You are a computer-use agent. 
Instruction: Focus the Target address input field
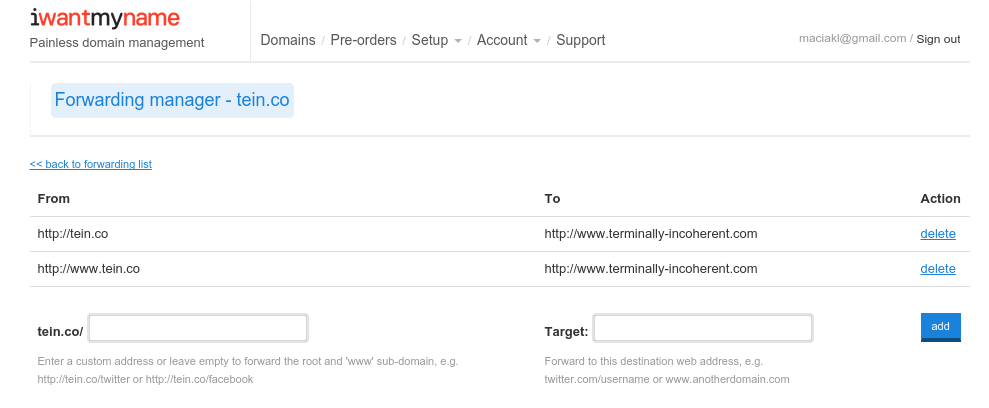[702, 328]
